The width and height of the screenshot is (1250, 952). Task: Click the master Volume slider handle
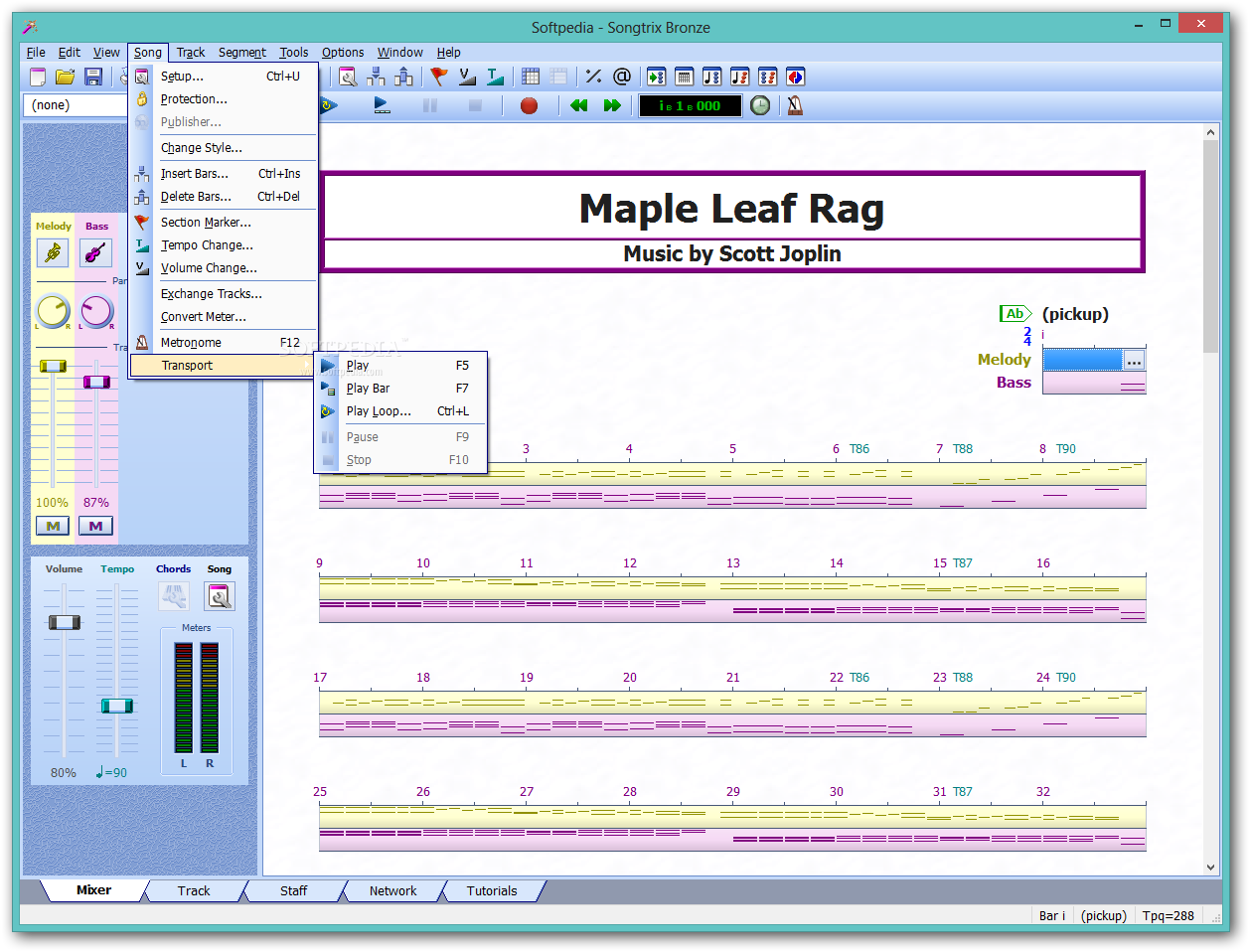(65, 622)
